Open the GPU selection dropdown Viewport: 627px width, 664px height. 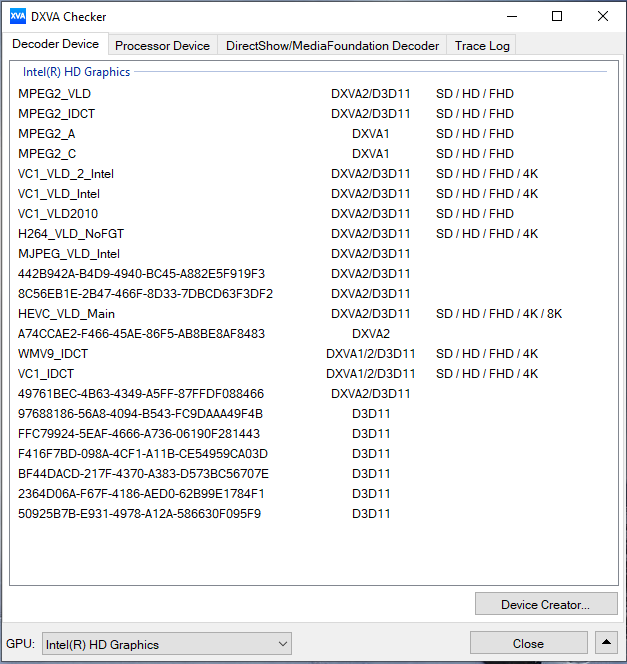point(166,644)
